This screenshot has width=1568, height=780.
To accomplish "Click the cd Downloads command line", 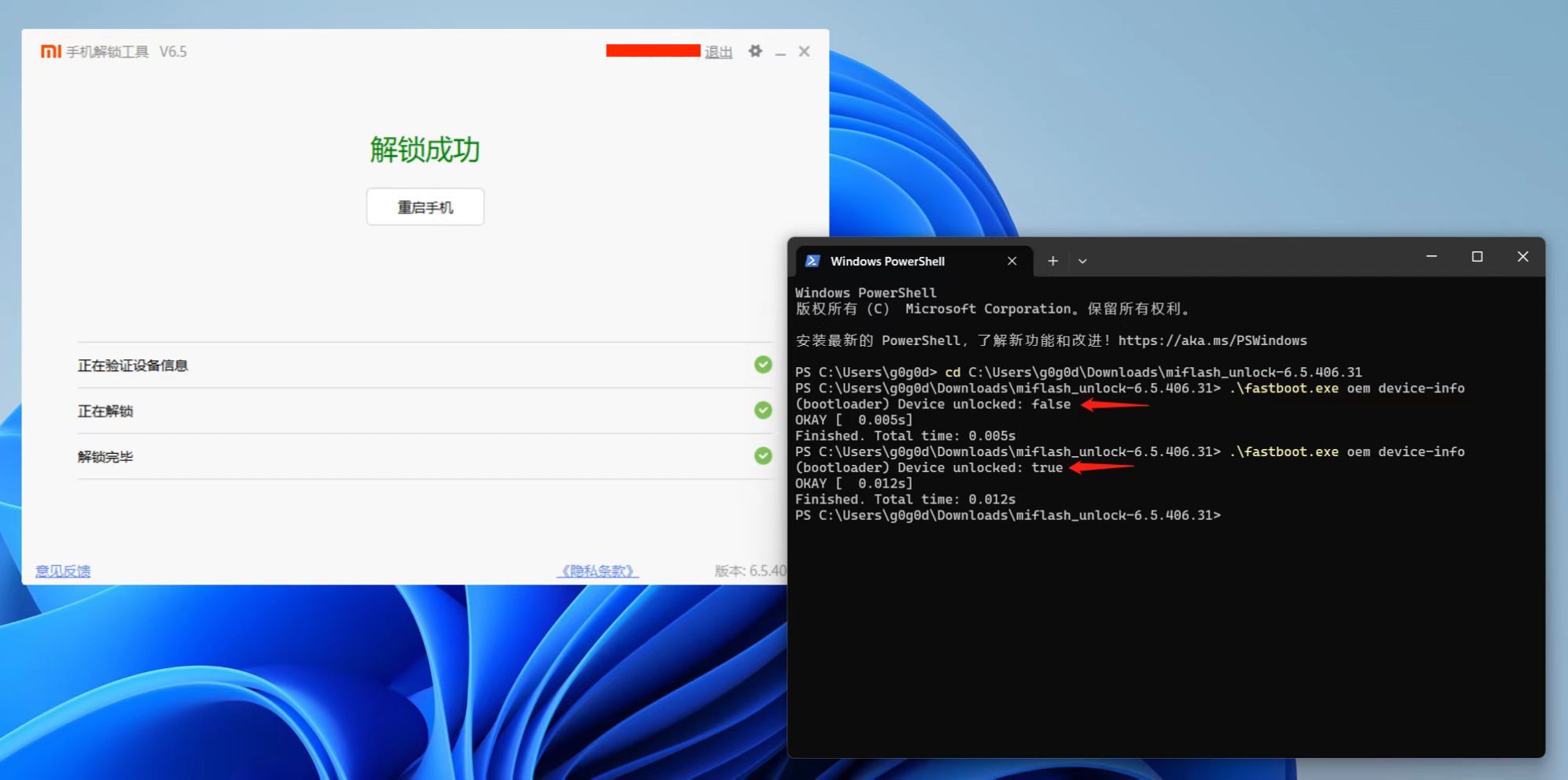I will coord(1078,372).
